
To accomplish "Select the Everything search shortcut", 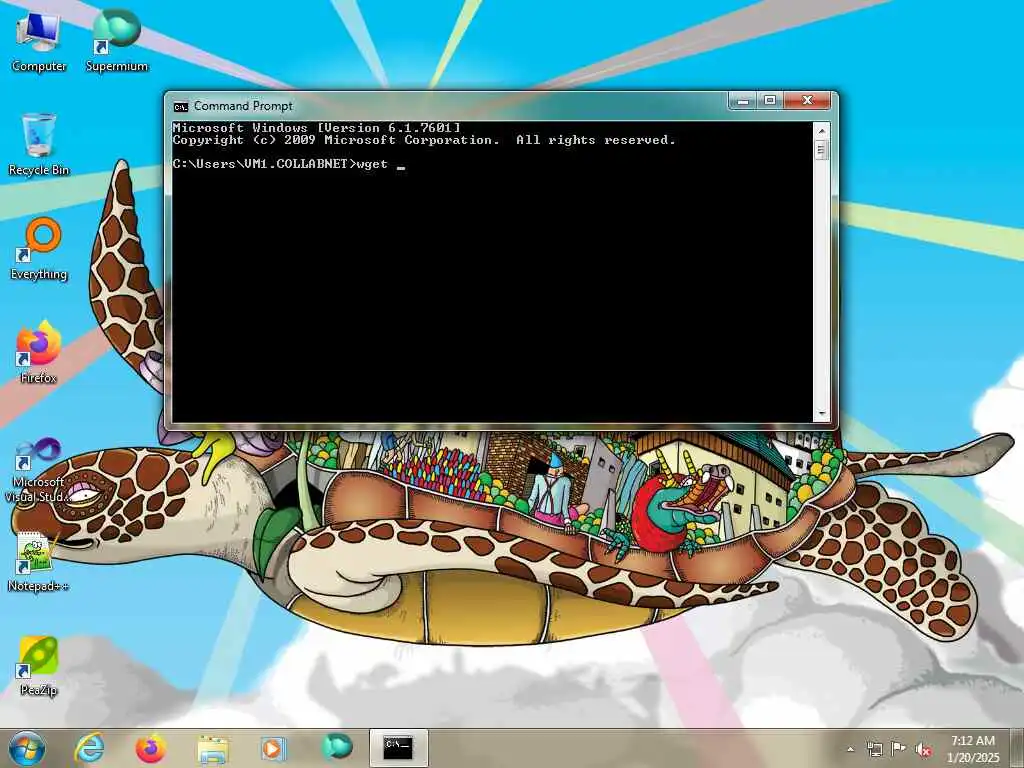I will pyautogui.click(x=39, y=249).
